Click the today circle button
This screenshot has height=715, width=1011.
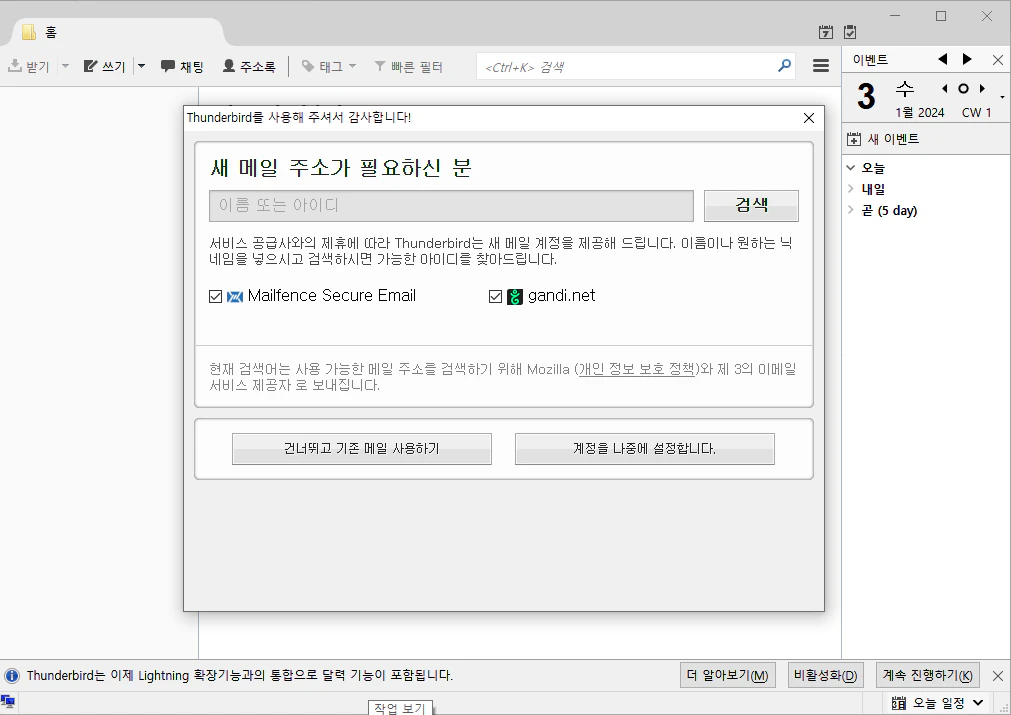click(963, 88)
